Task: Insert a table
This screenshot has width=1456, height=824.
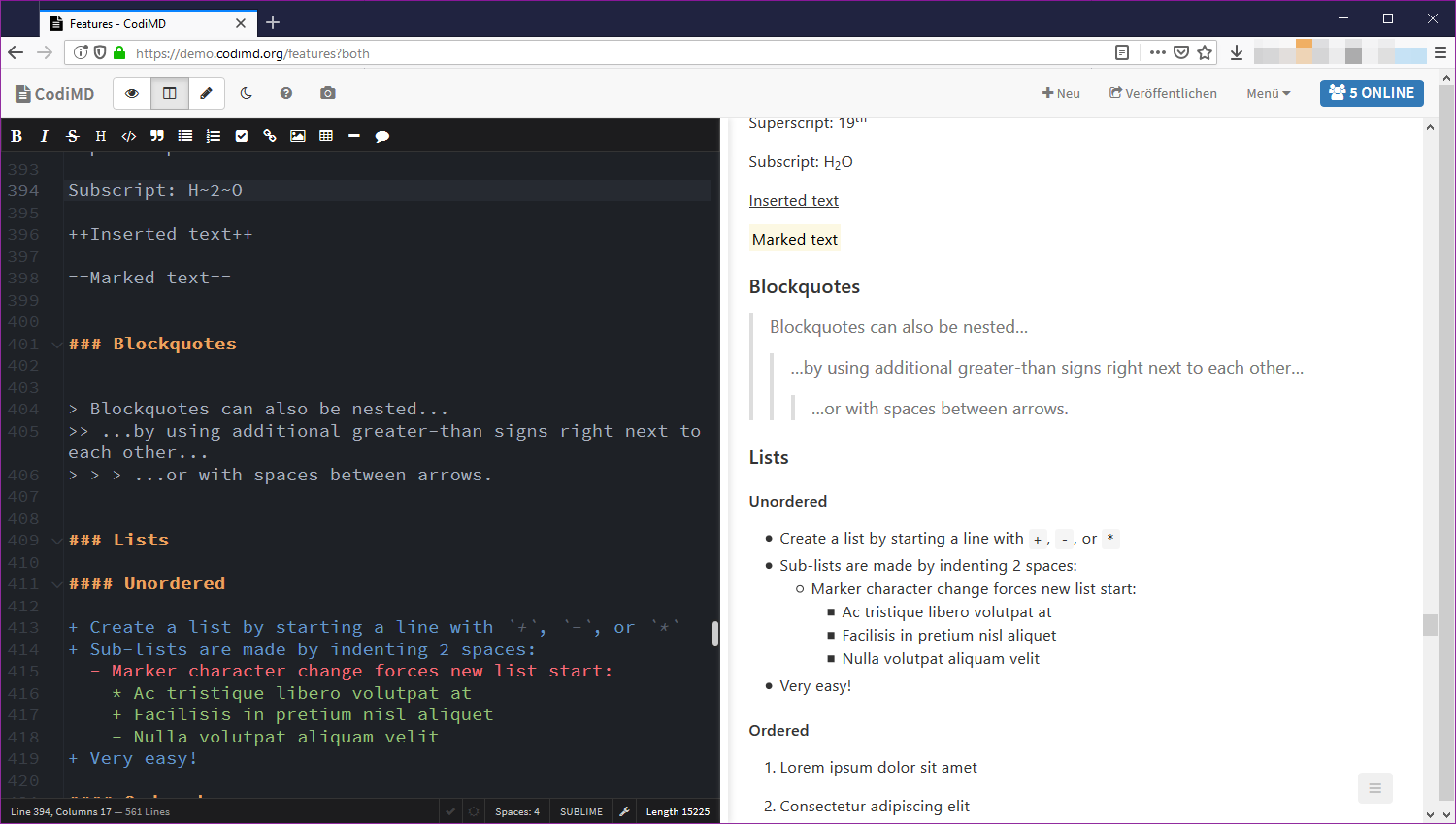Action: coord(326,136)
